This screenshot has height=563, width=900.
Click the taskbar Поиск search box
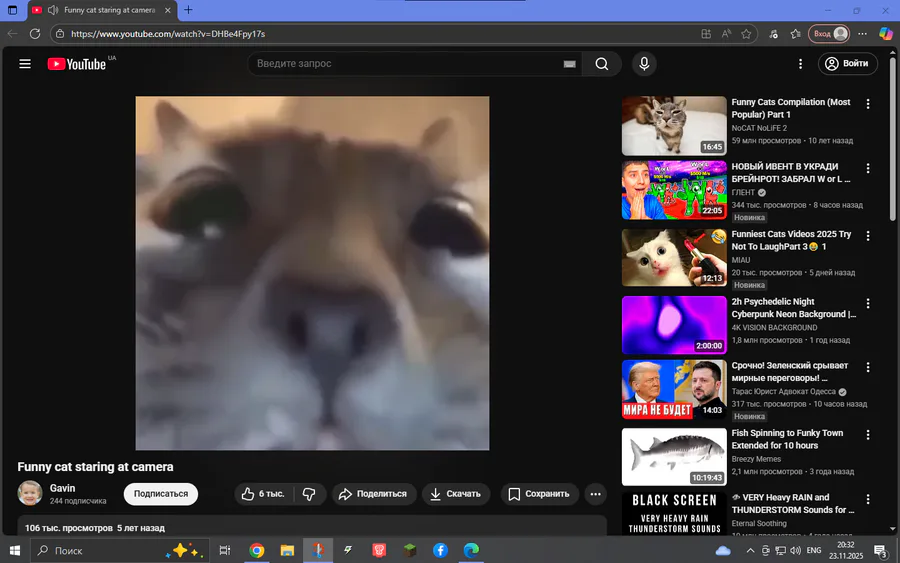coord(118,550)
